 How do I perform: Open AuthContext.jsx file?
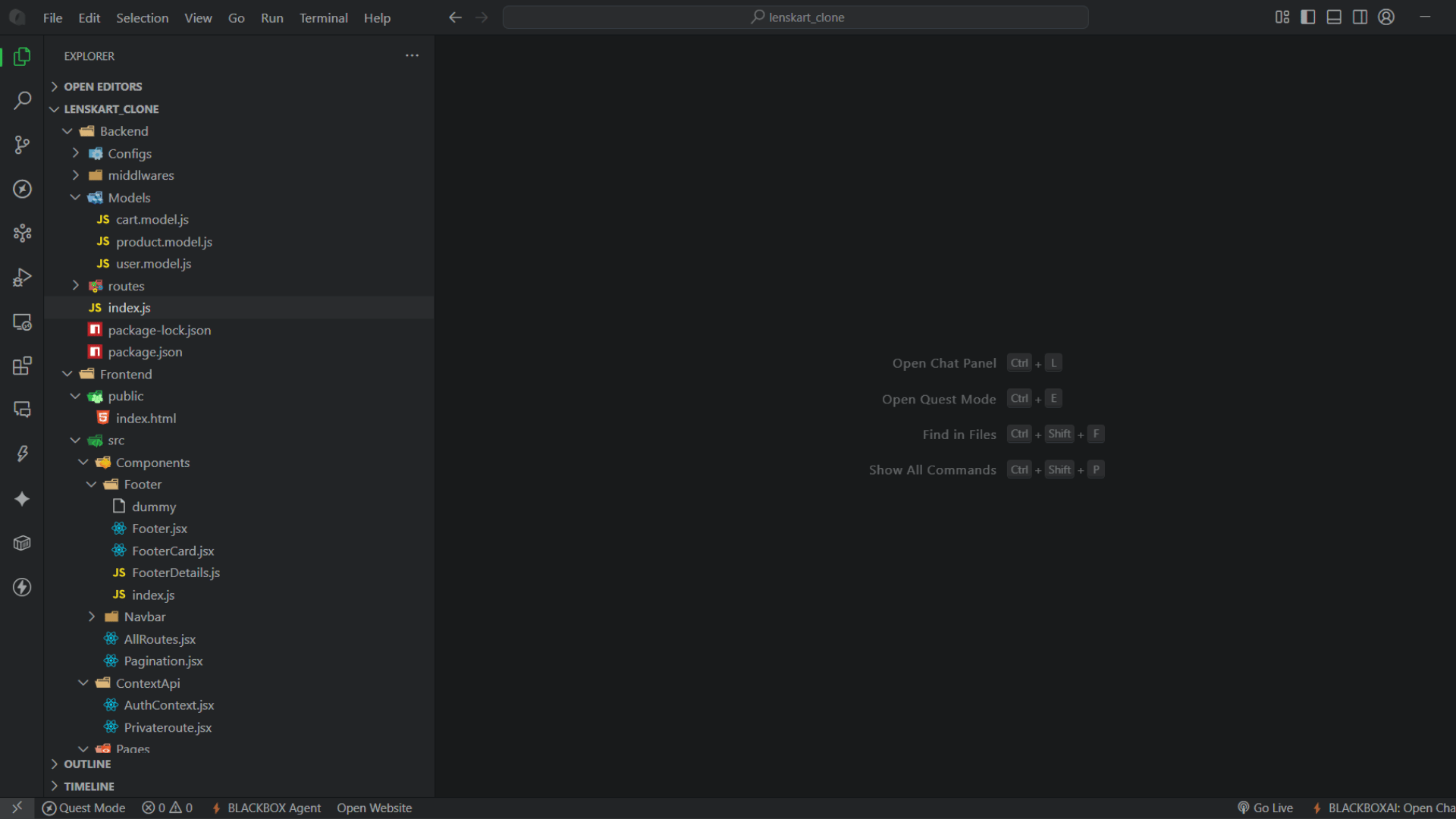click(x=169, y=704)
